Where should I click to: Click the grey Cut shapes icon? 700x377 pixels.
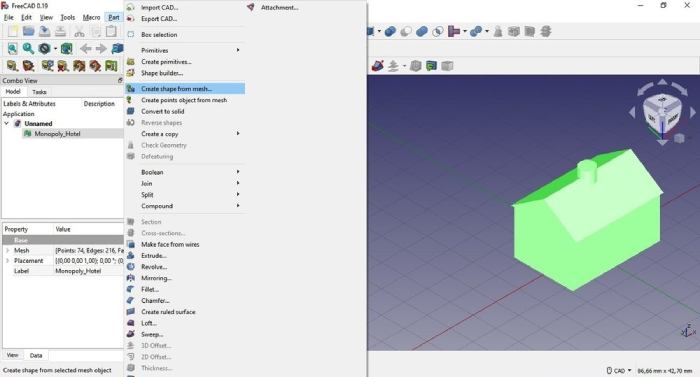406,31
